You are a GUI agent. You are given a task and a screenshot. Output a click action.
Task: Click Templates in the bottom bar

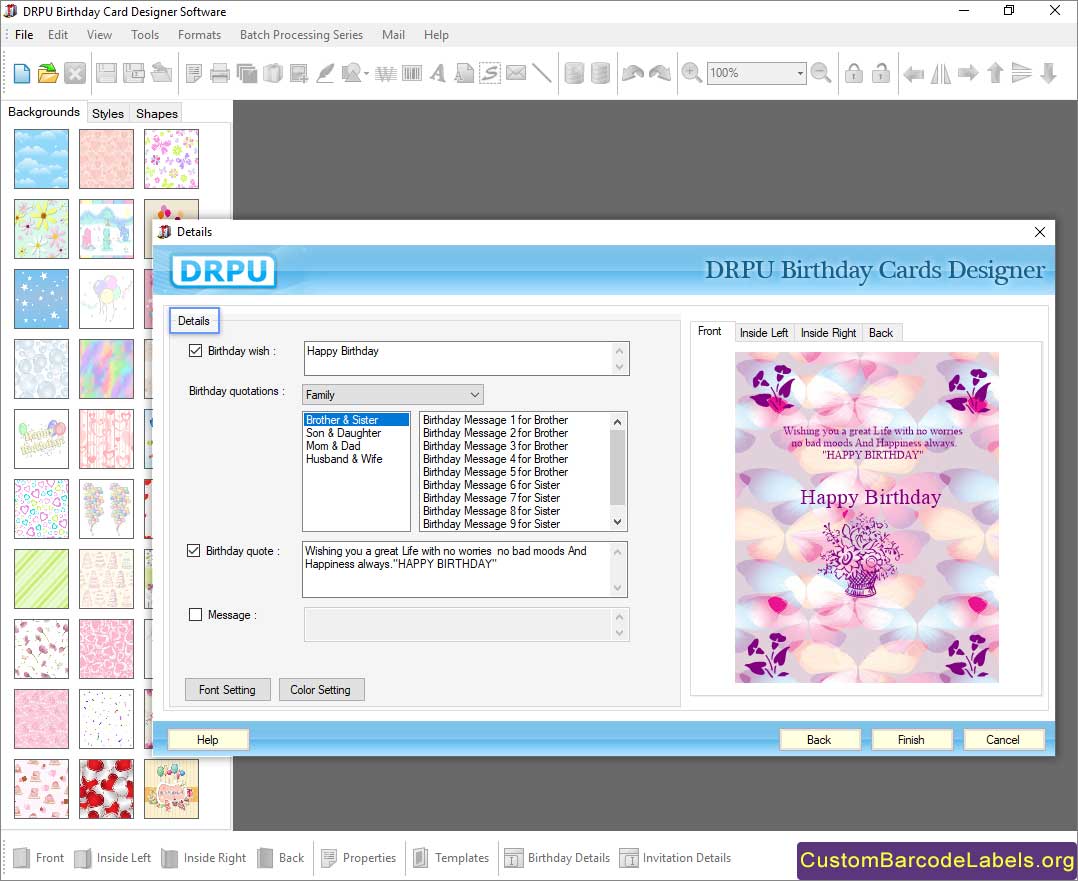(451, 858)
